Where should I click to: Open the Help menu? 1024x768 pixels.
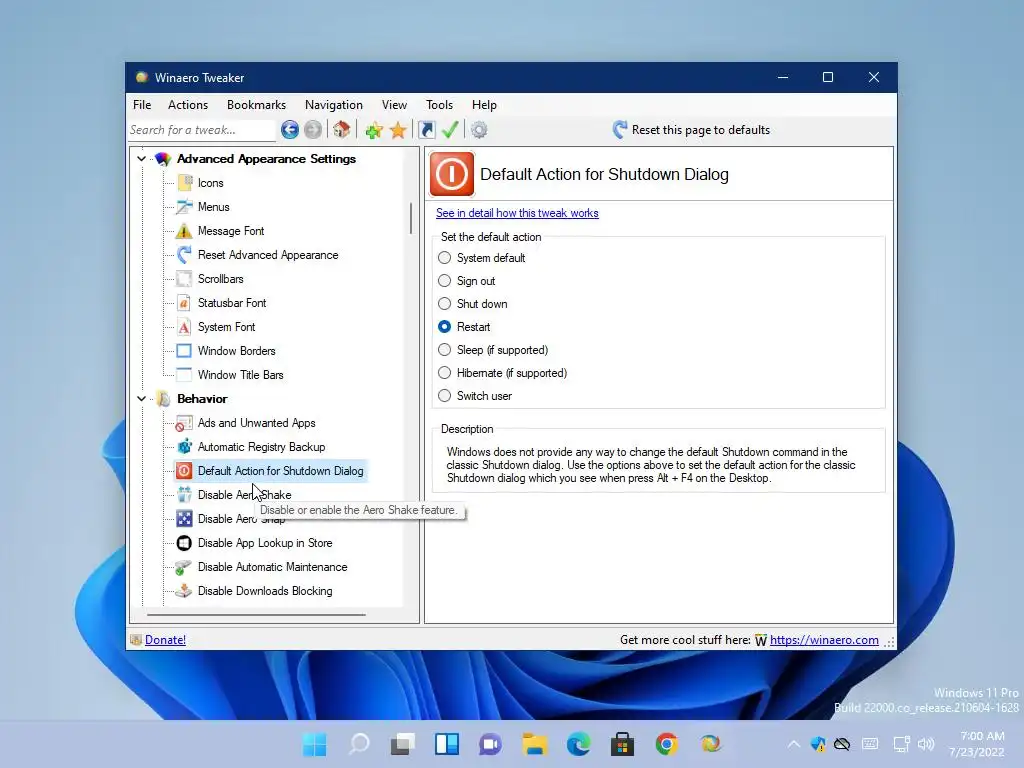click(485, 104)
